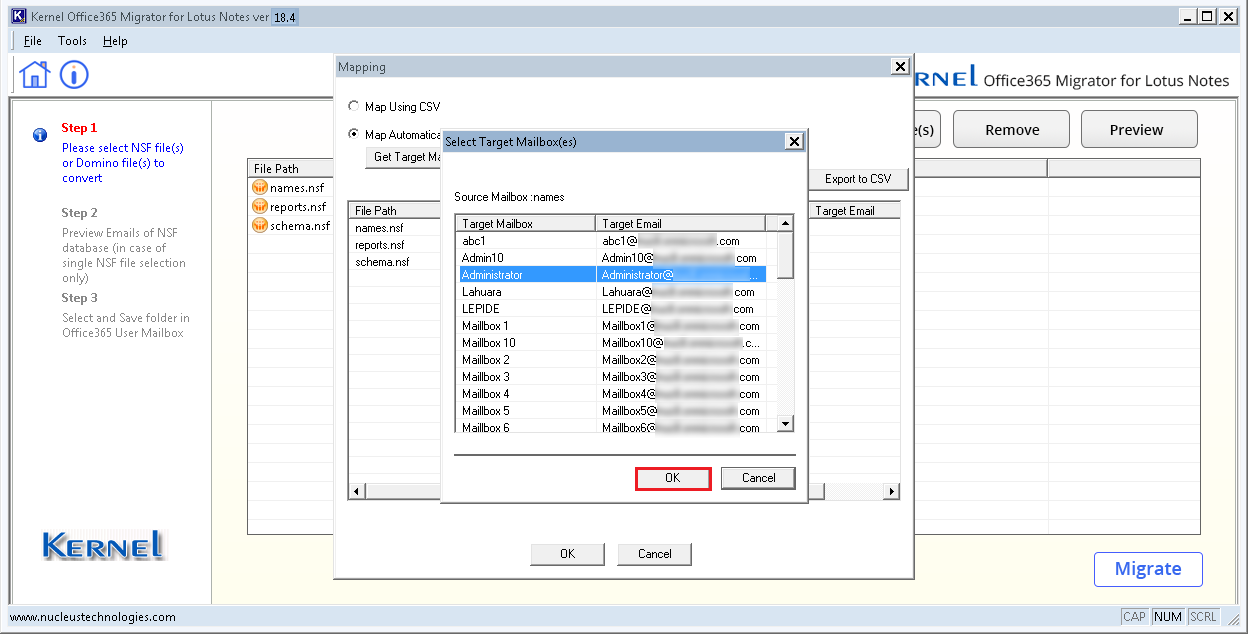Select the Mailbox 2 row
Image resolution: width=1248 pixels, height=634 pixels.
(613, 360)
